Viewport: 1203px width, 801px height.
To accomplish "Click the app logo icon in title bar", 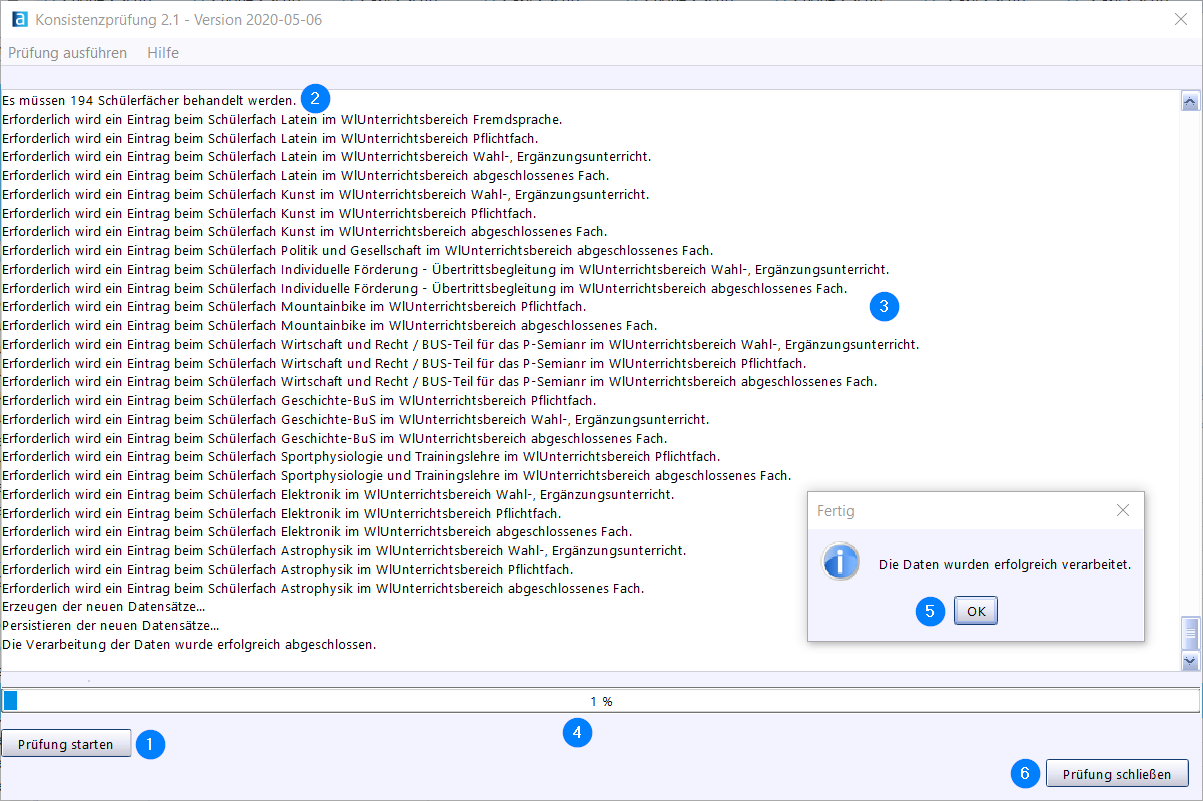I will pyautogui.click(x=19, y=19).
